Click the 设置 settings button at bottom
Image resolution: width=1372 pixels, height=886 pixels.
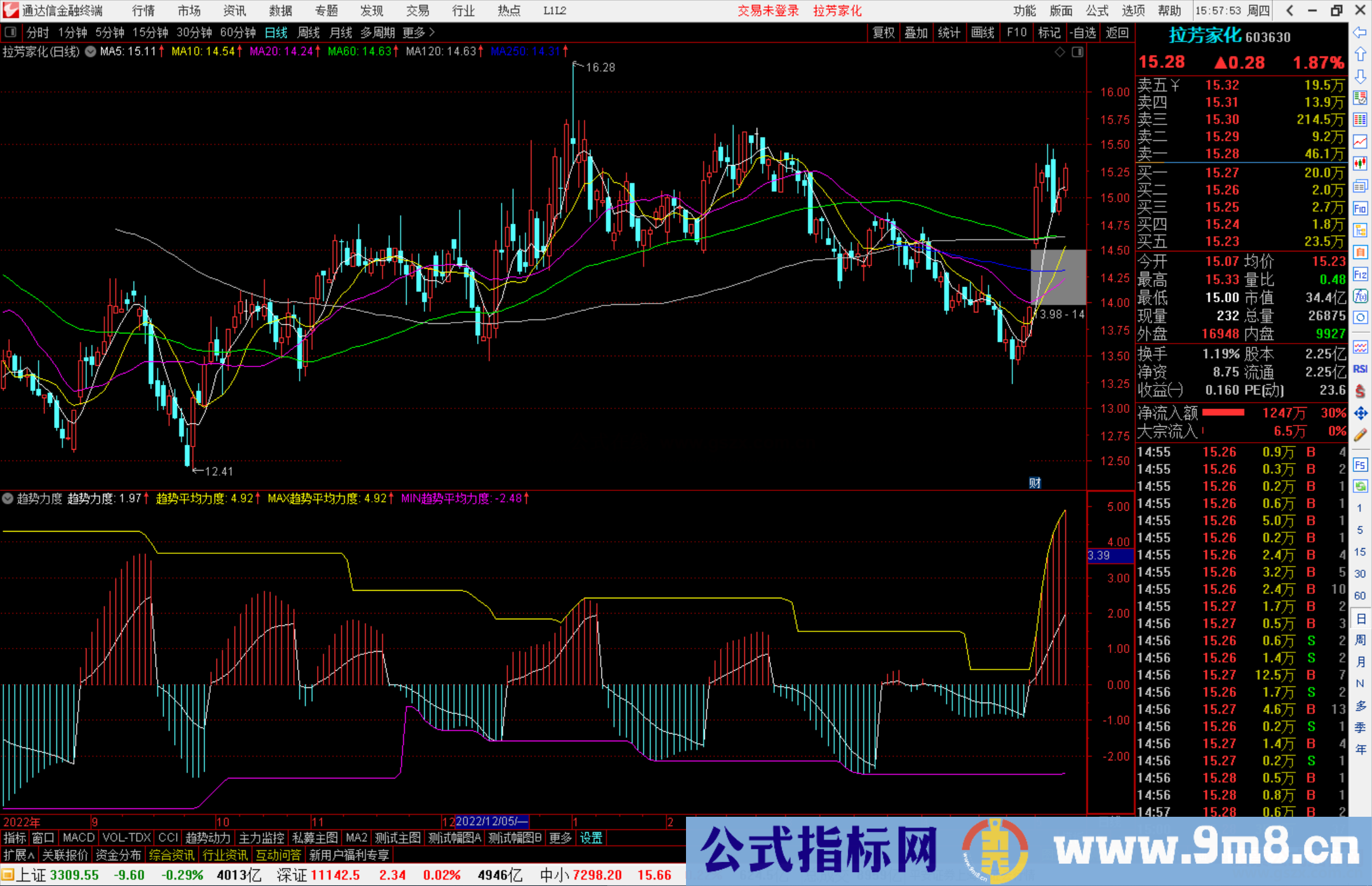pyautogui.click(x=590, y=838)
